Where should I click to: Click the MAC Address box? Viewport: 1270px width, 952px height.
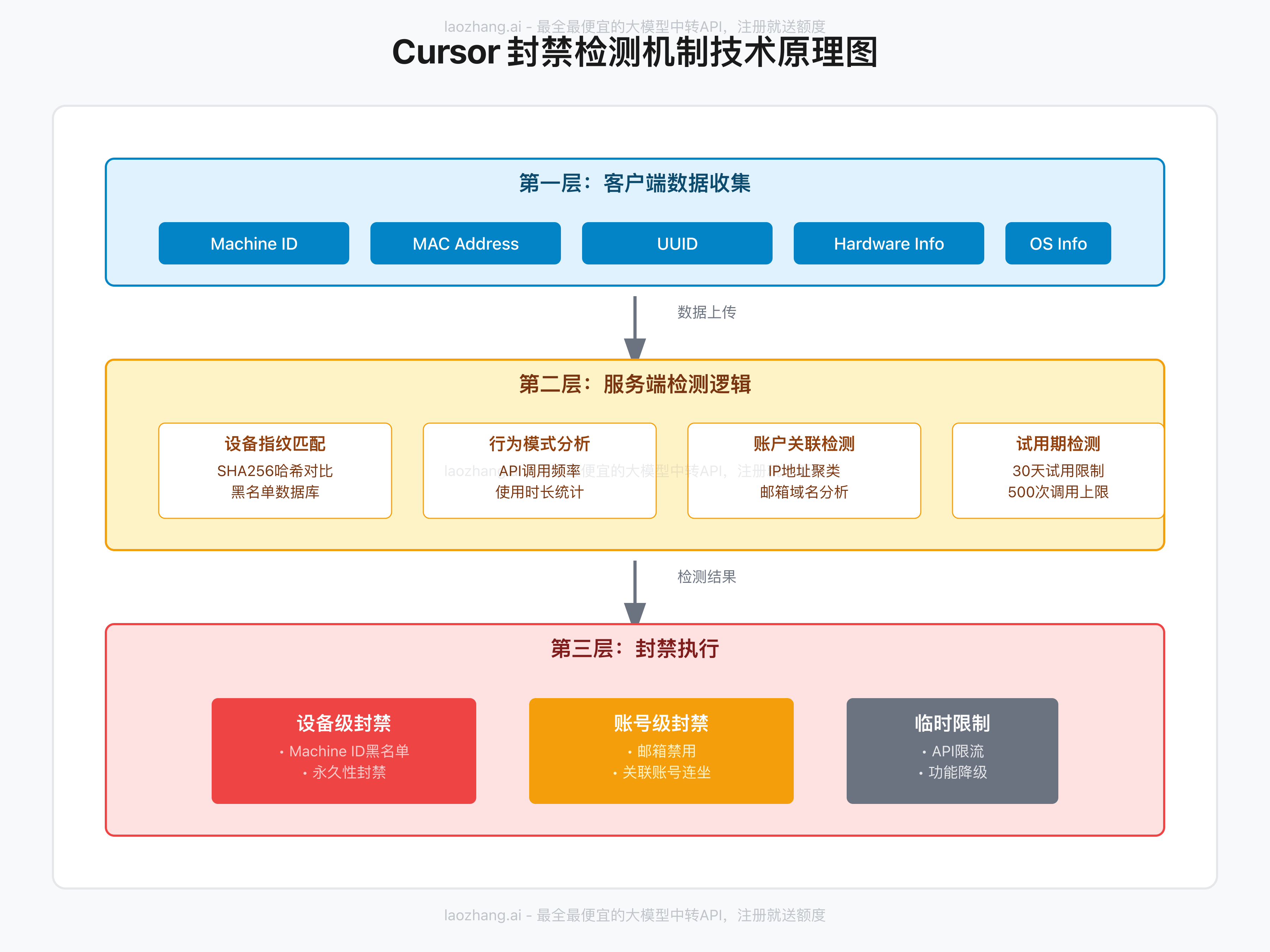point(466,243)
